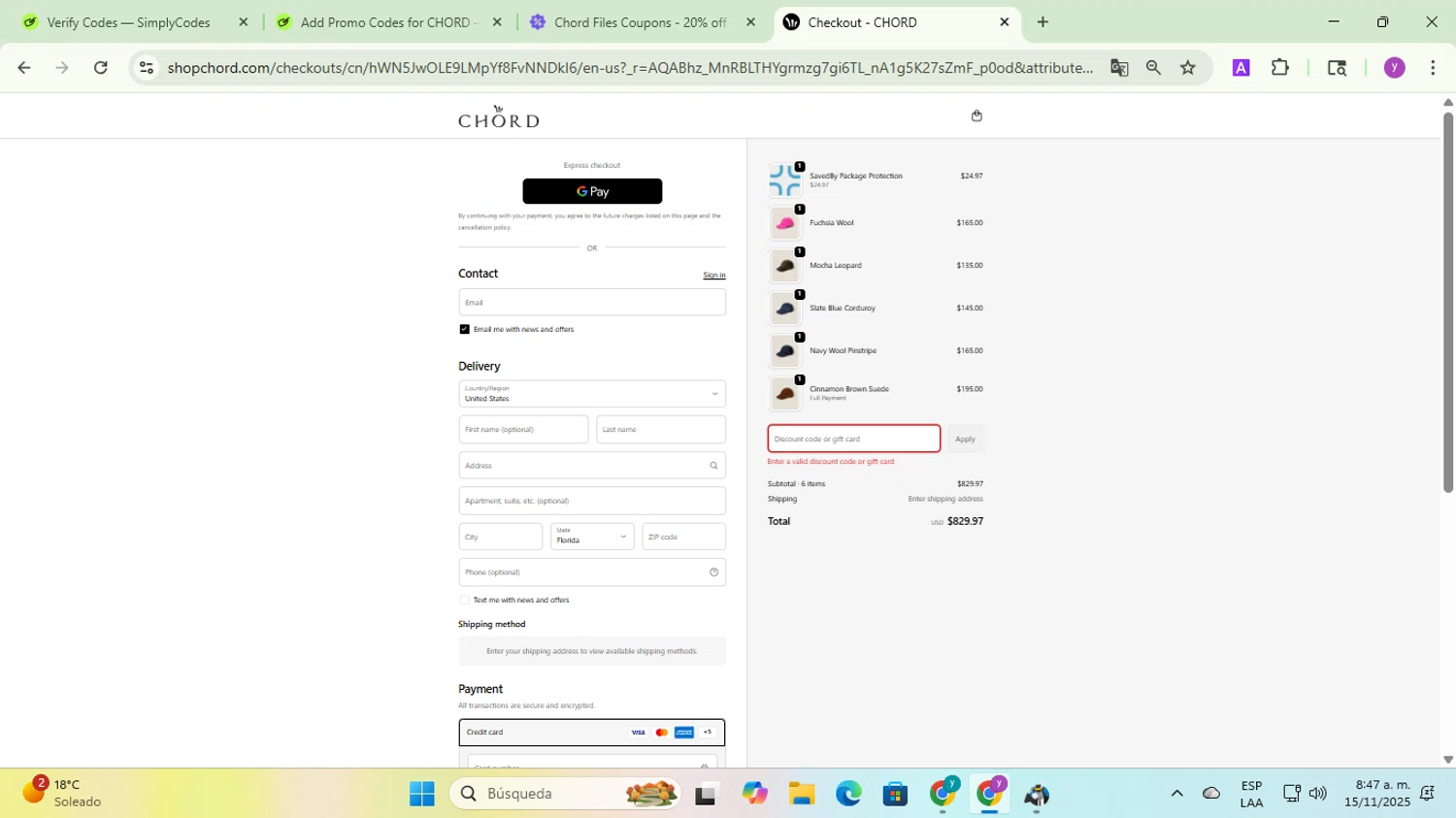1456x818 pixels.
Task: Click the Phone (optional) field
Action: 592,573
